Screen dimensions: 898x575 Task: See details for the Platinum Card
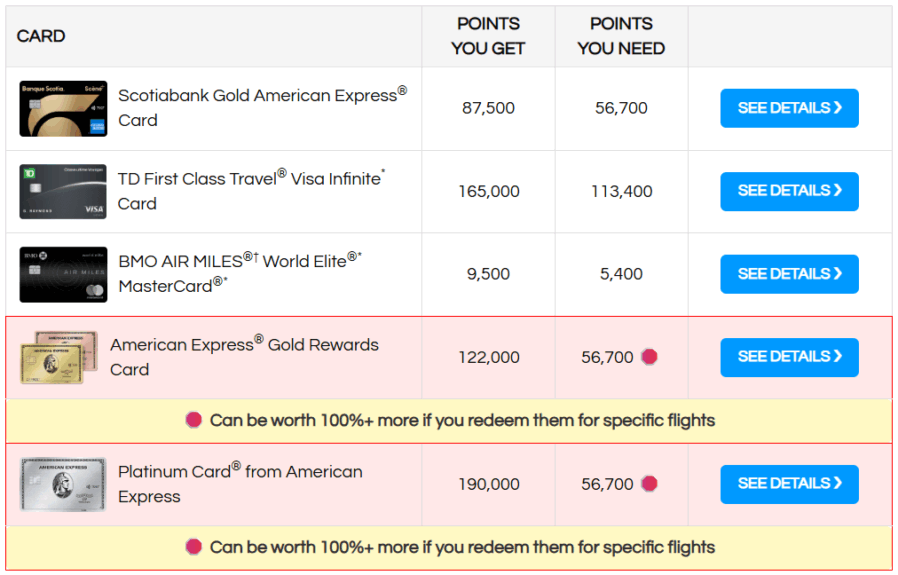(x=789, y=484)
